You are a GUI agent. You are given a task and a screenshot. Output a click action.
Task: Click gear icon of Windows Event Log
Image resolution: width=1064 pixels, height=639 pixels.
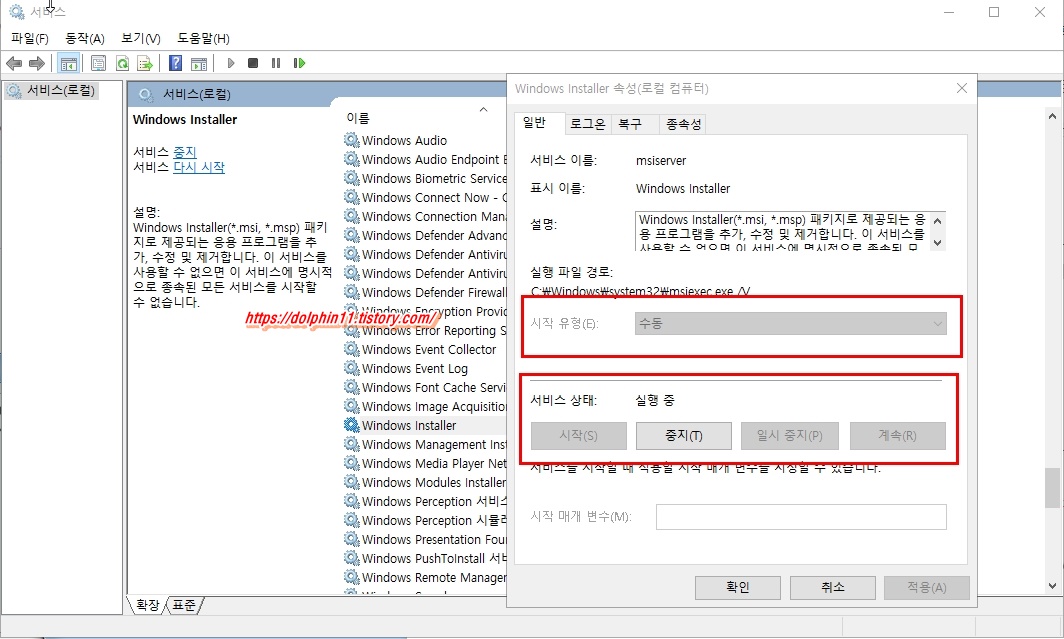[x=352, y=368]
